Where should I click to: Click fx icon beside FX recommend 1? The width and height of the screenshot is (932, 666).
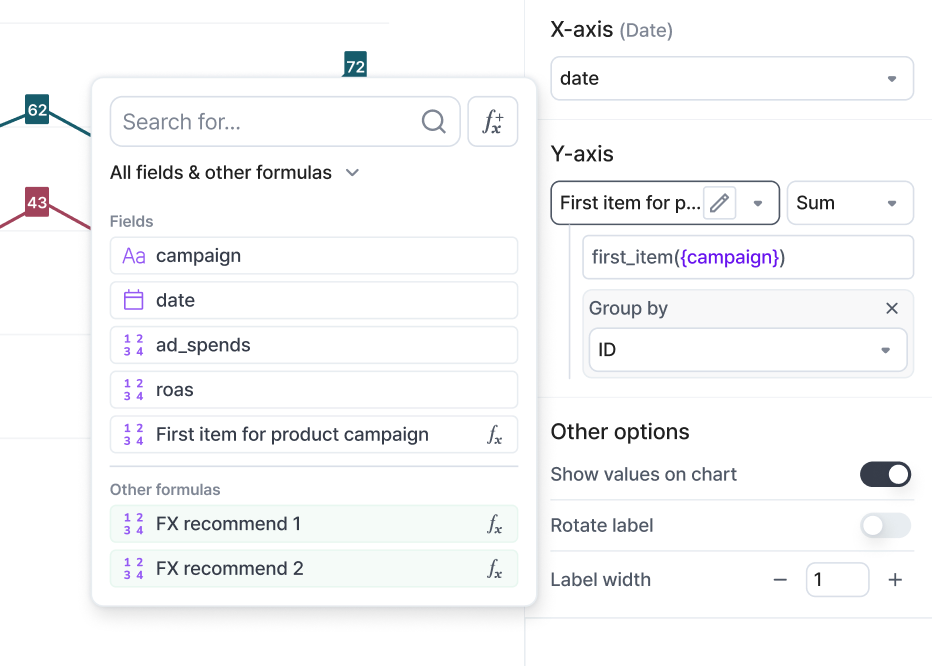click(x=495, y=524)
